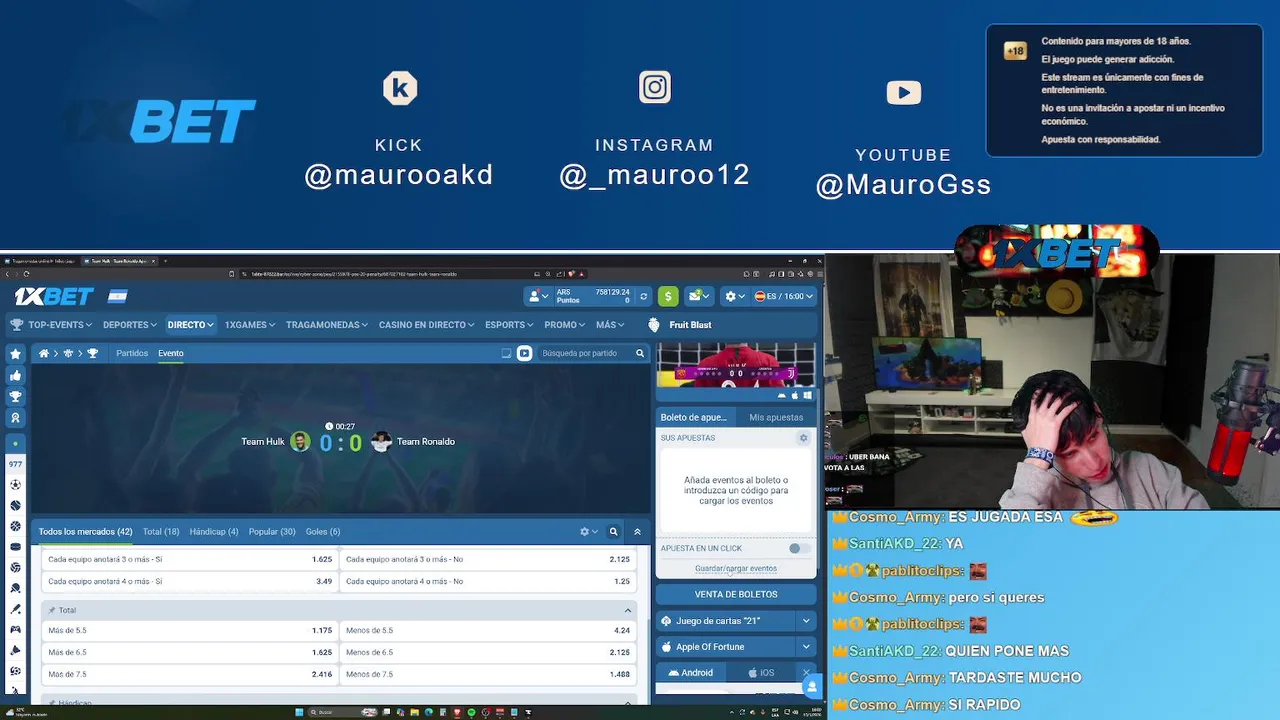Click the 1XBET logo in site header
Screen dimensions: 1280x720
54,296
